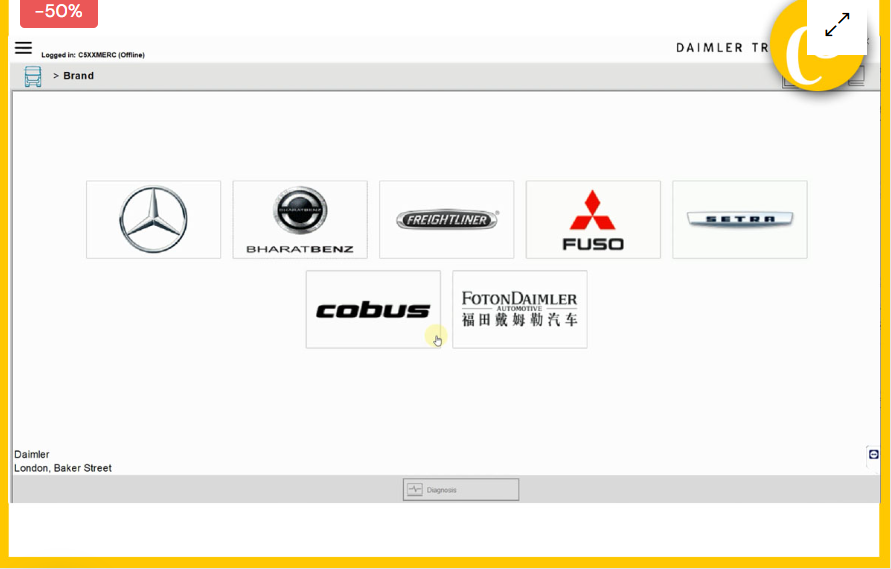Click the Logged in user status text
The height and width of the screenshot is (569, 891).
tap(93, 55)
